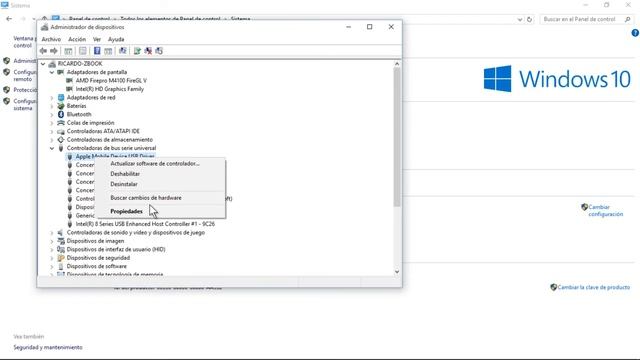
Task: Click the Colas de impresión printer icon
Action: tap(61, 123)
